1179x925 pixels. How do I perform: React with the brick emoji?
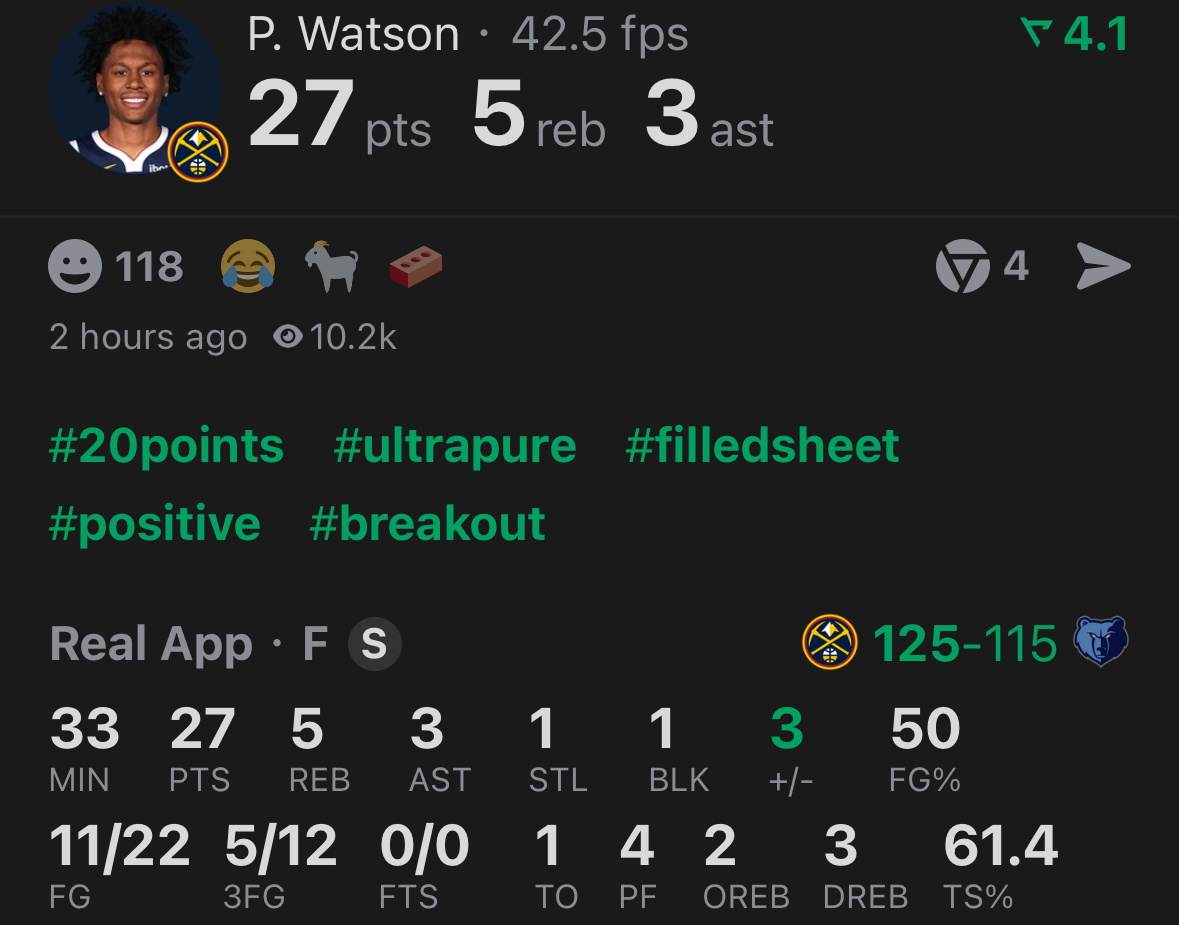click(x=416, y=266)
